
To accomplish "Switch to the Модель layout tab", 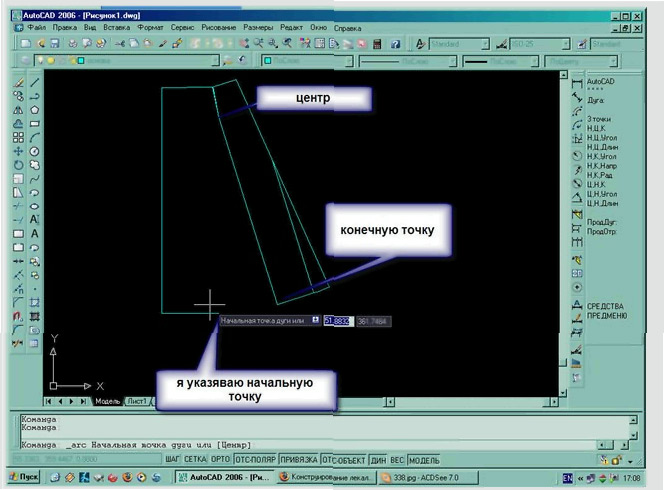I will 107,401.
